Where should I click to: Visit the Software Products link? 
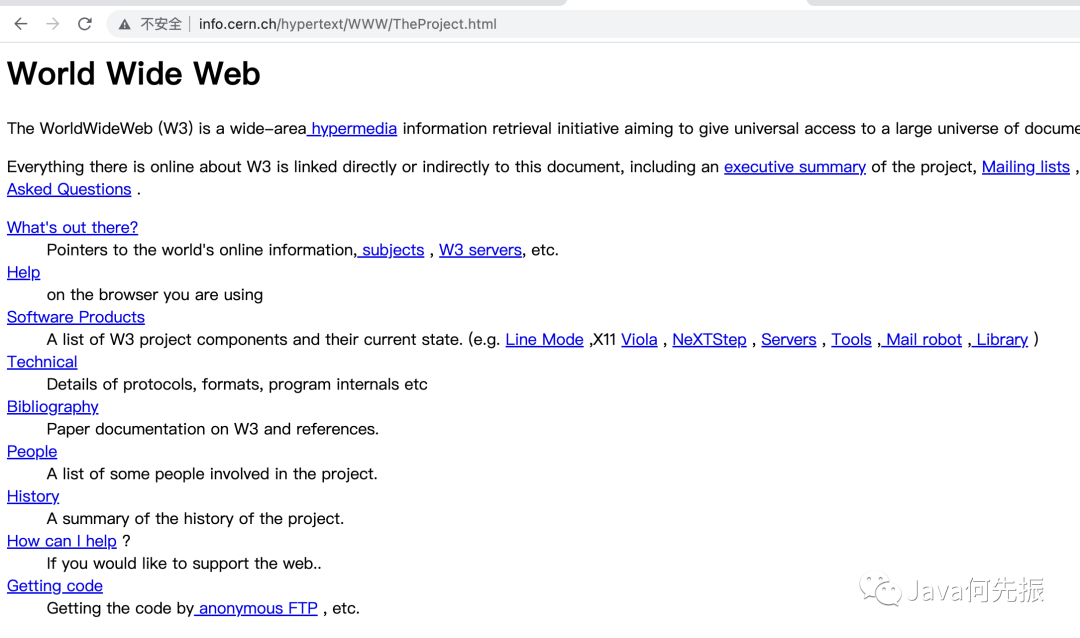point(75,317)
